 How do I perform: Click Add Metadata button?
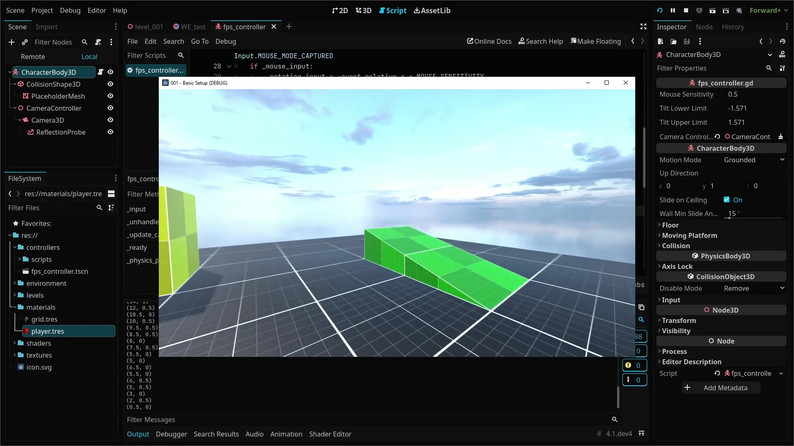(719, 388)
